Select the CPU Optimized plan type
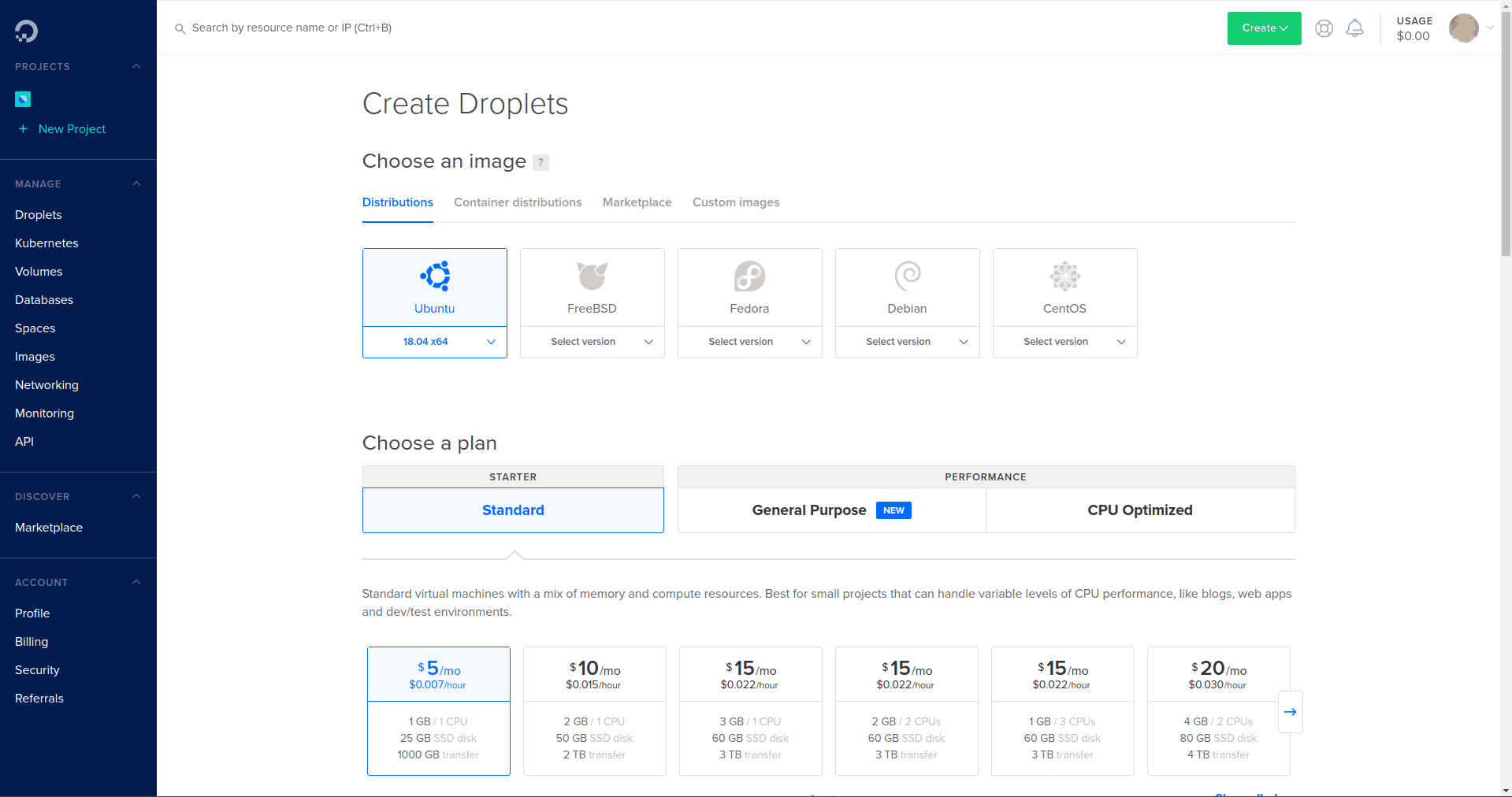1512x797 pixels. click(x=1140, y=510)
